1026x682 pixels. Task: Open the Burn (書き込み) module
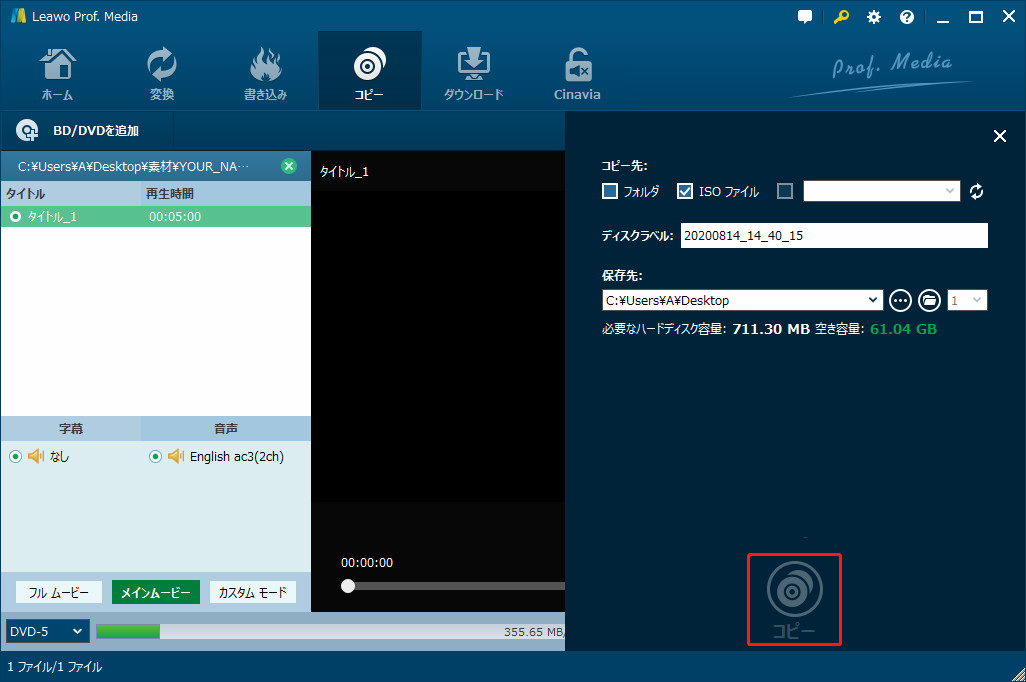pyautogui.click(x=265, y=72)
